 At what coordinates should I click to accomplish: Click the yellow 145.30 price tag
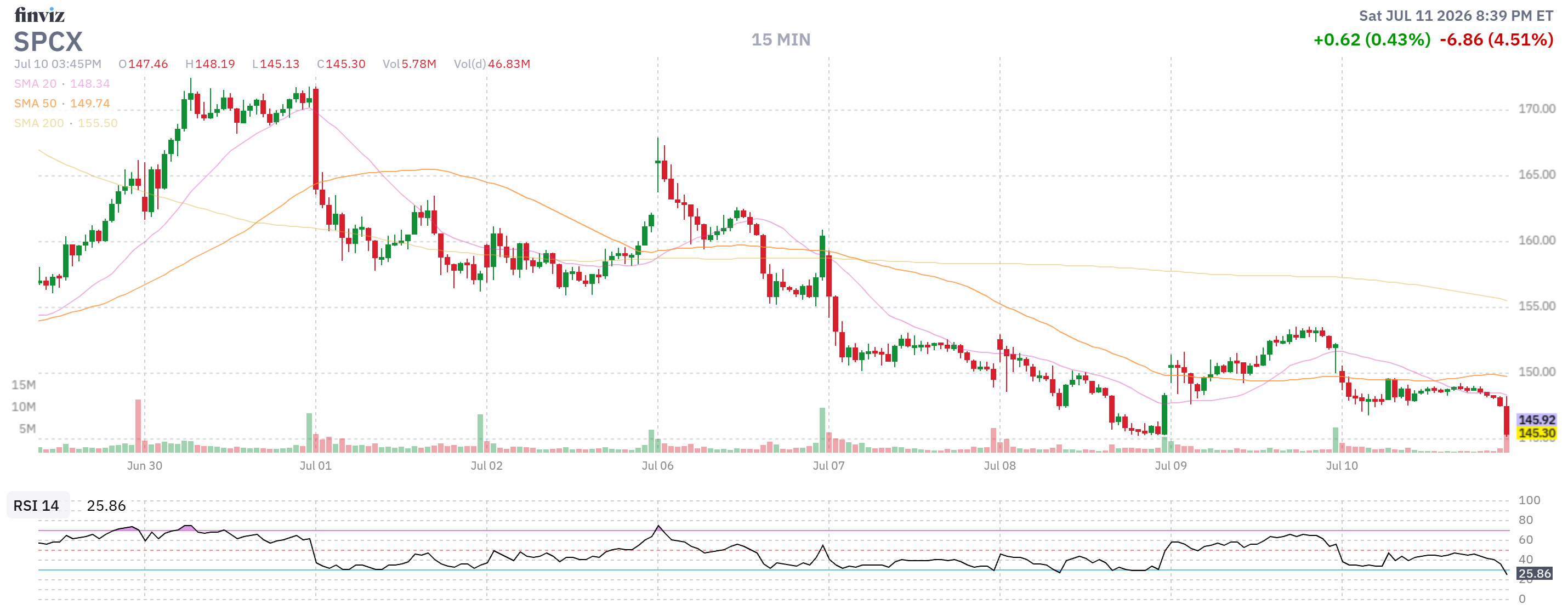coord(1536,433)
